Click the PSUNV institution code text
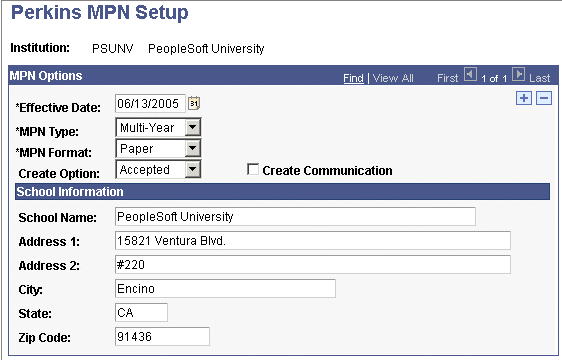 click(x=113, y=48)
